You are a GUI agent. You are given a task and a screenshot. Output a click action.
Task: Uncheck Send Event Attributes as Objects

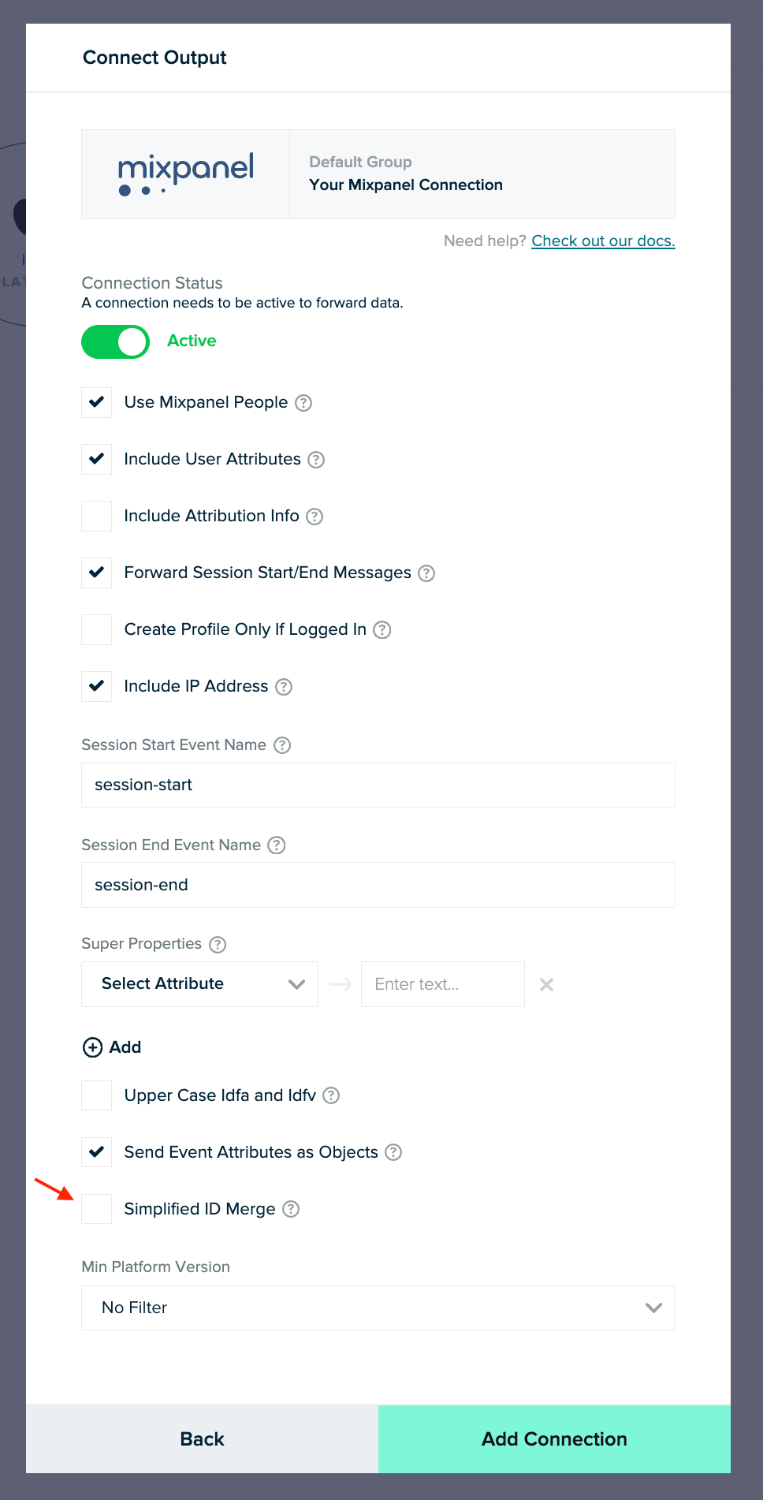[96, 1151]
